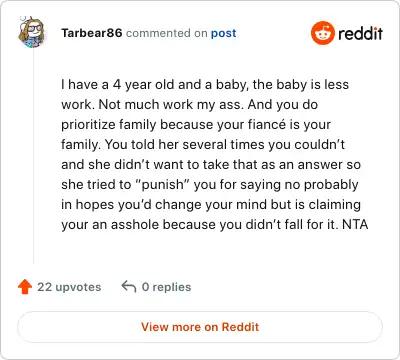Click the reply arrow icon
The image size is (400, 360).
click(129, 286)
